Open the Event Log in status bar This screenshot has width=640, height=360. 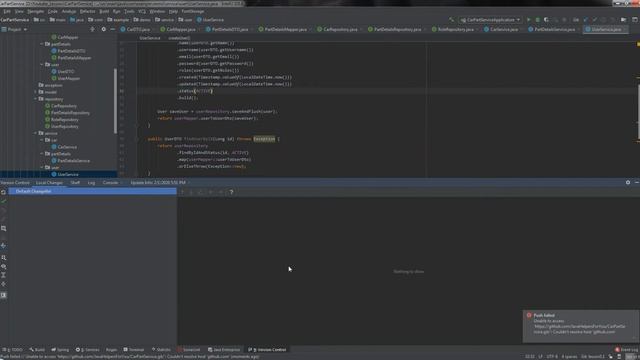click(x=627, y=350)
